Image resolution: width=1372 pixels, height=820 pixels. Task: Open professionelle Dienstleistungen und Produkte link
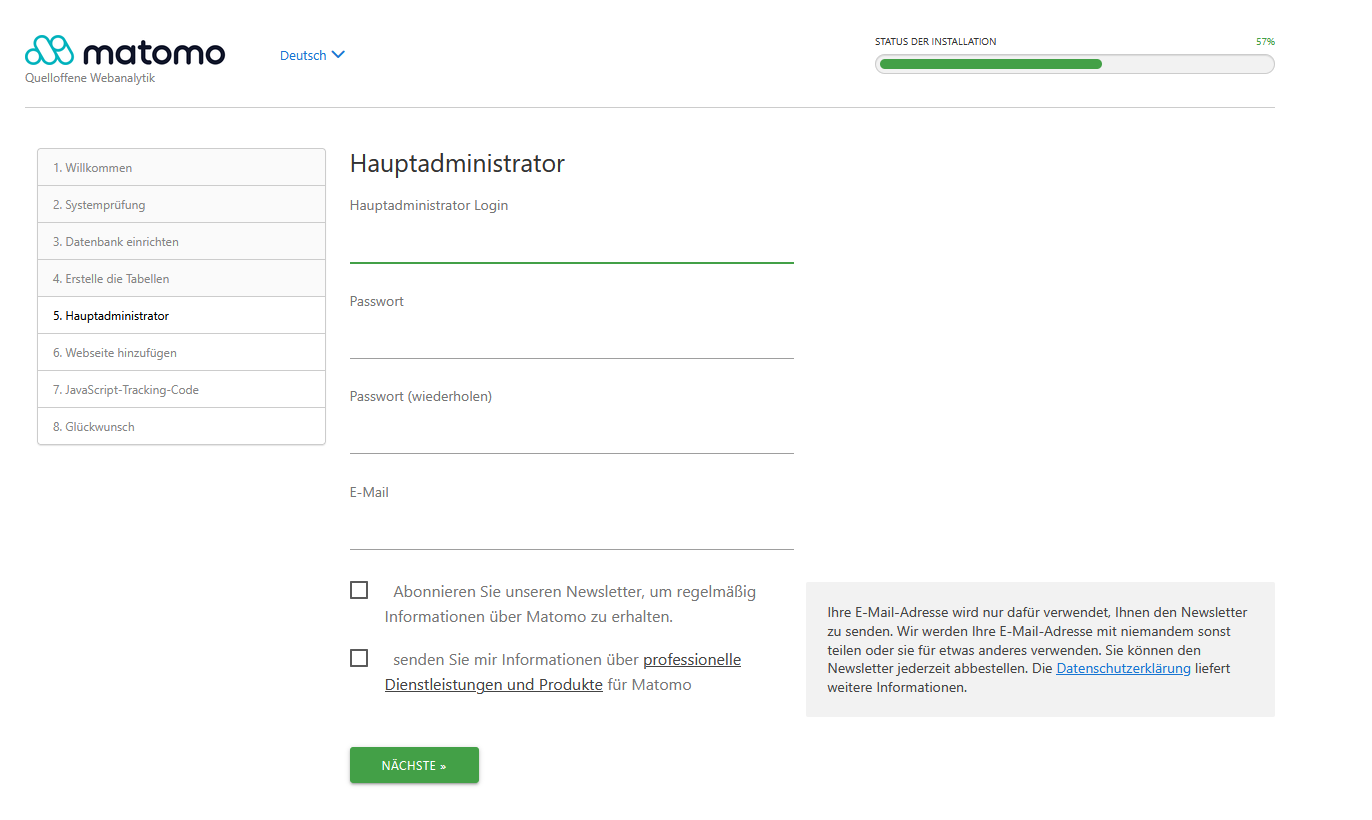(x=563, y=672)
